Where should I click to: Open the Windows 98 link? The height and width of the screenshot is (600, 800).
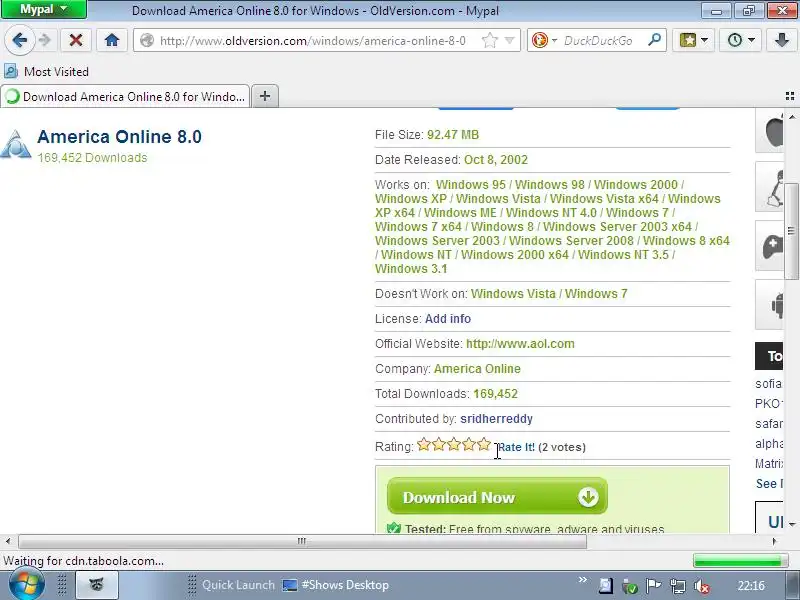click(x=549, y=185)
